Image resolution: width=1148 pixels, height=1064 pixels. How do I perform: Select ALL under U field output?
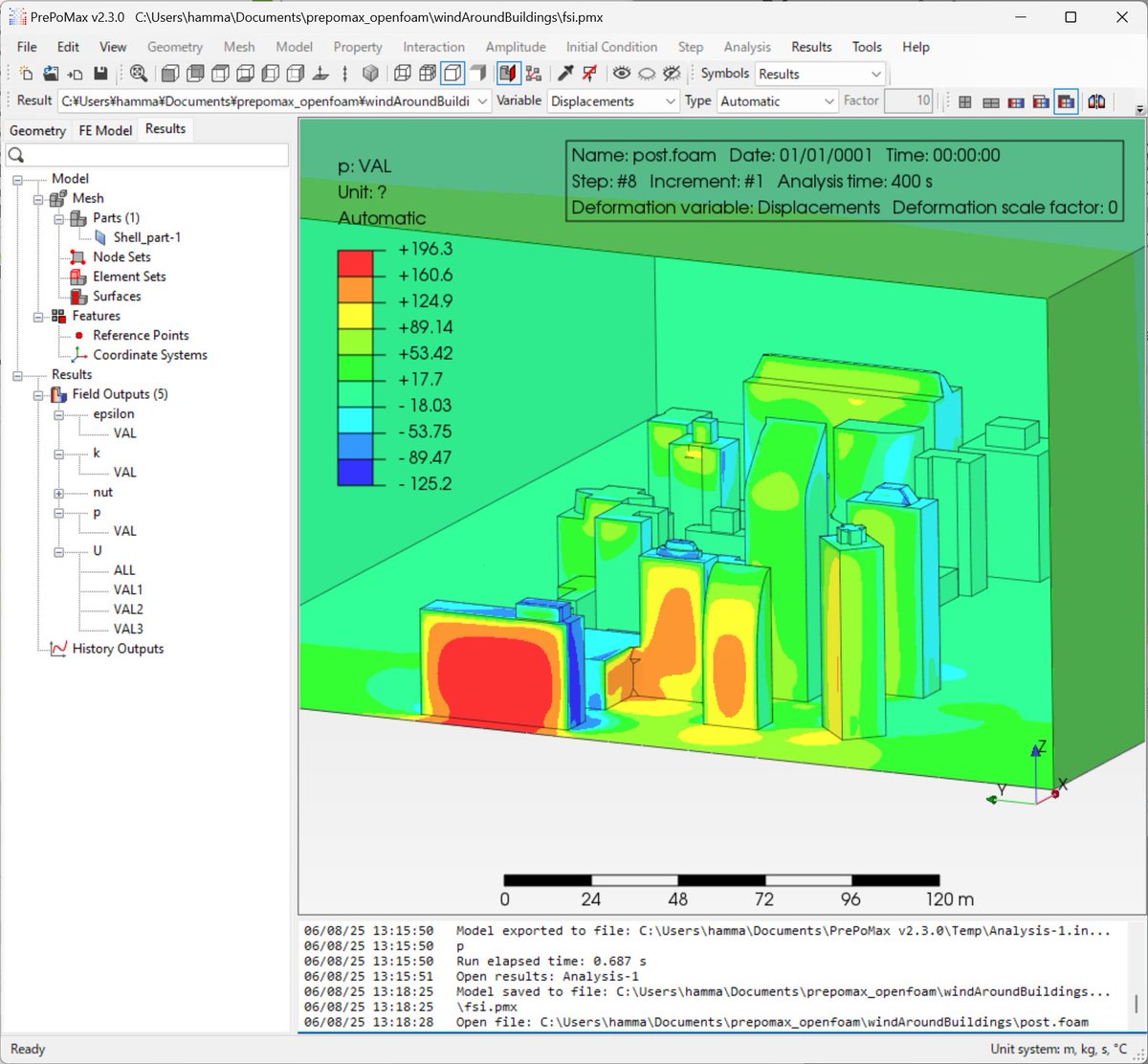(x=124, y=570)
